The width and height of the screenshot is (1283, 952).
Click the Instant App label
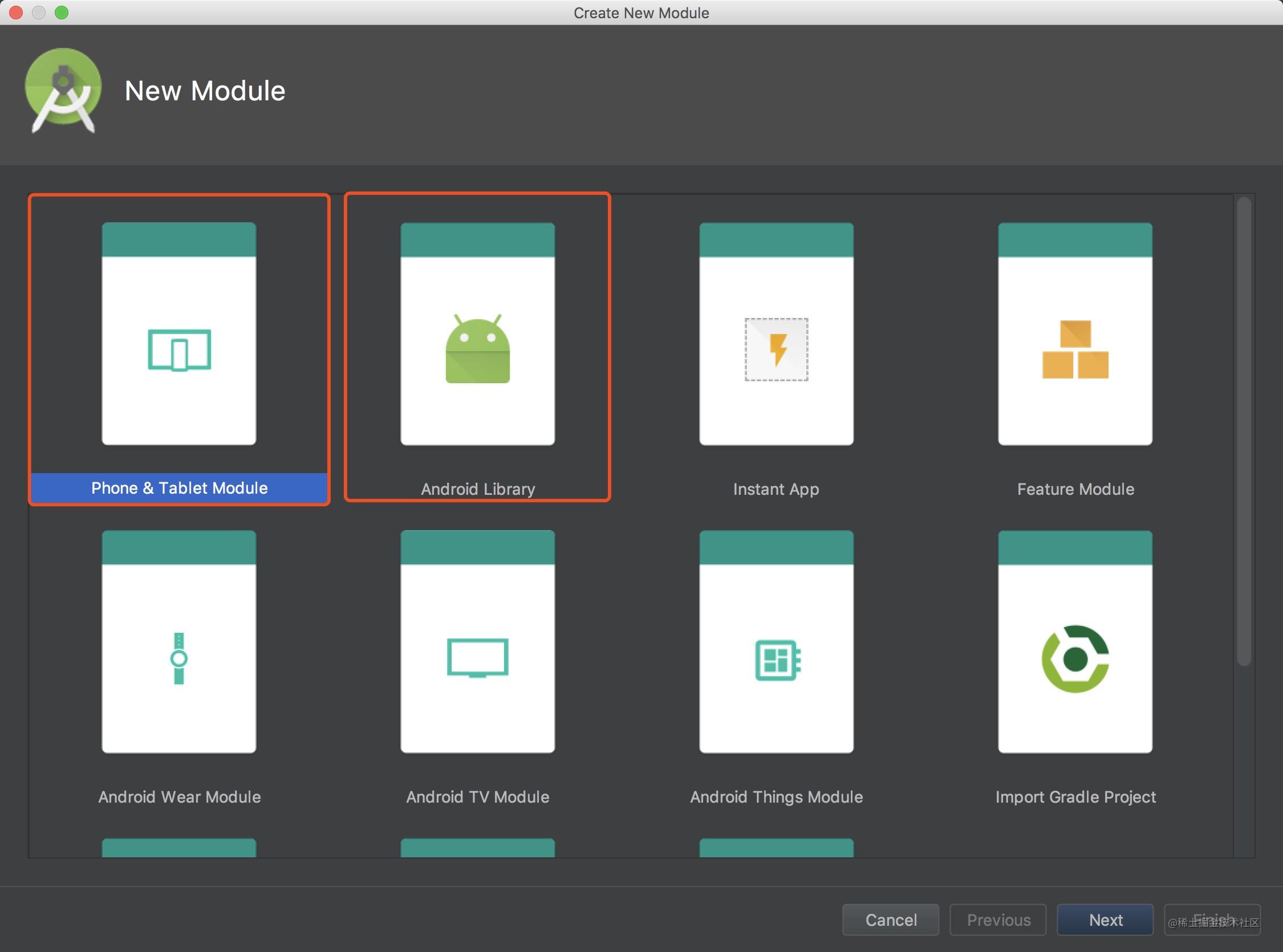pyautogui.click(x=776, y=489)
